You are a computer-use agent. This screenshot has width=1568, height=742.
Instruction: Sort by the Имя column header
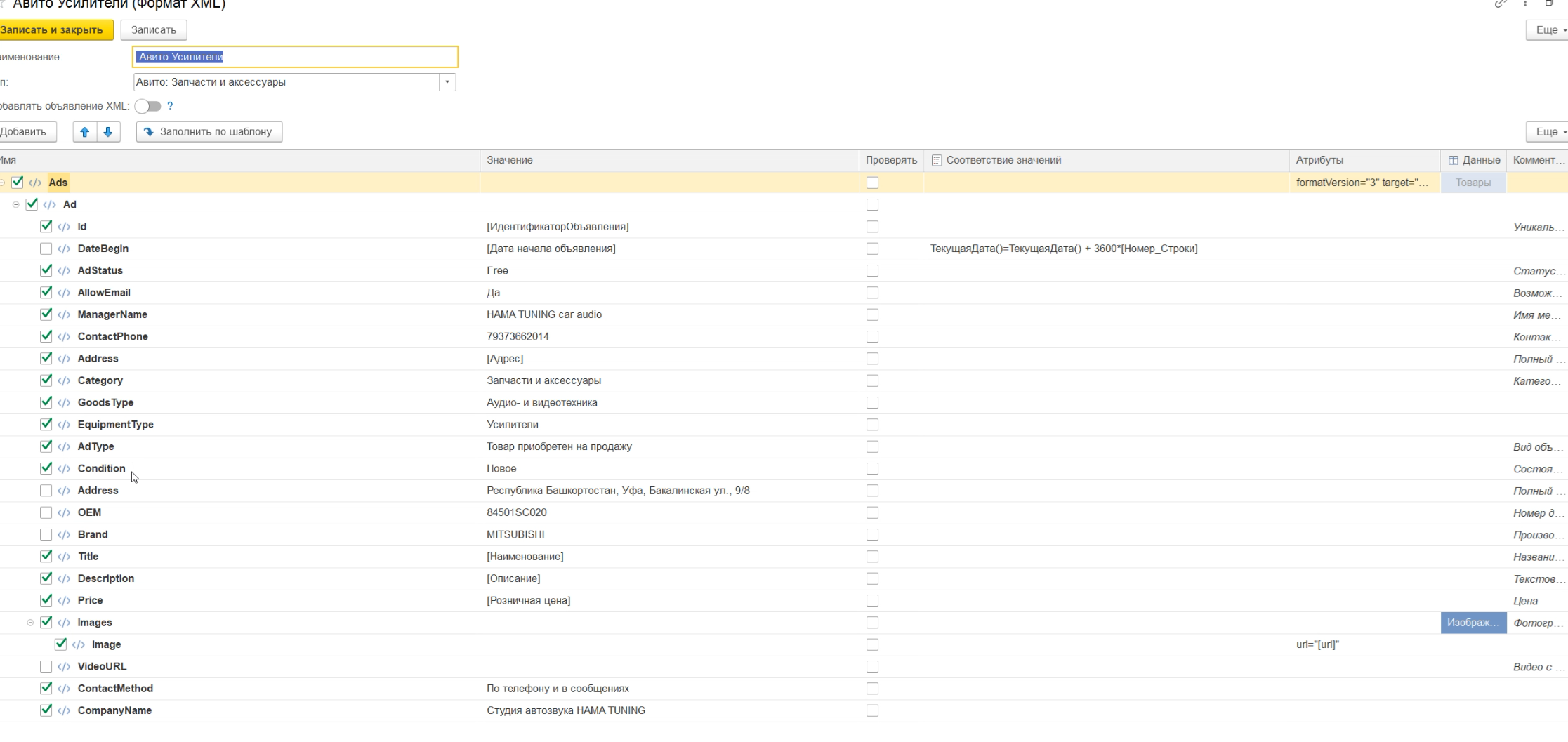239,160
